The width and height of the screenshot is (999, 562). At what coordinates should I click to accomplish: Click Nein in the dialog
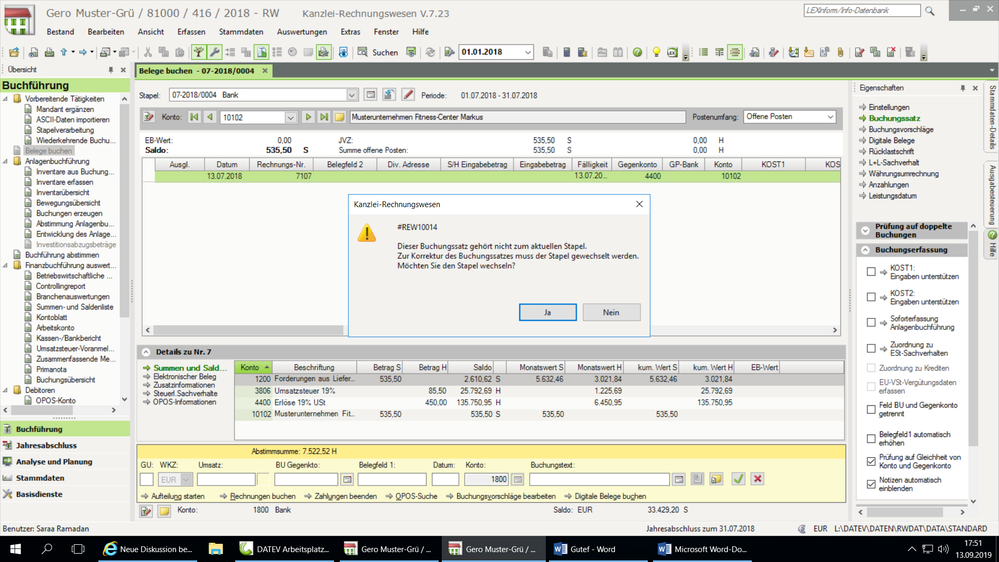coord(611,312)
